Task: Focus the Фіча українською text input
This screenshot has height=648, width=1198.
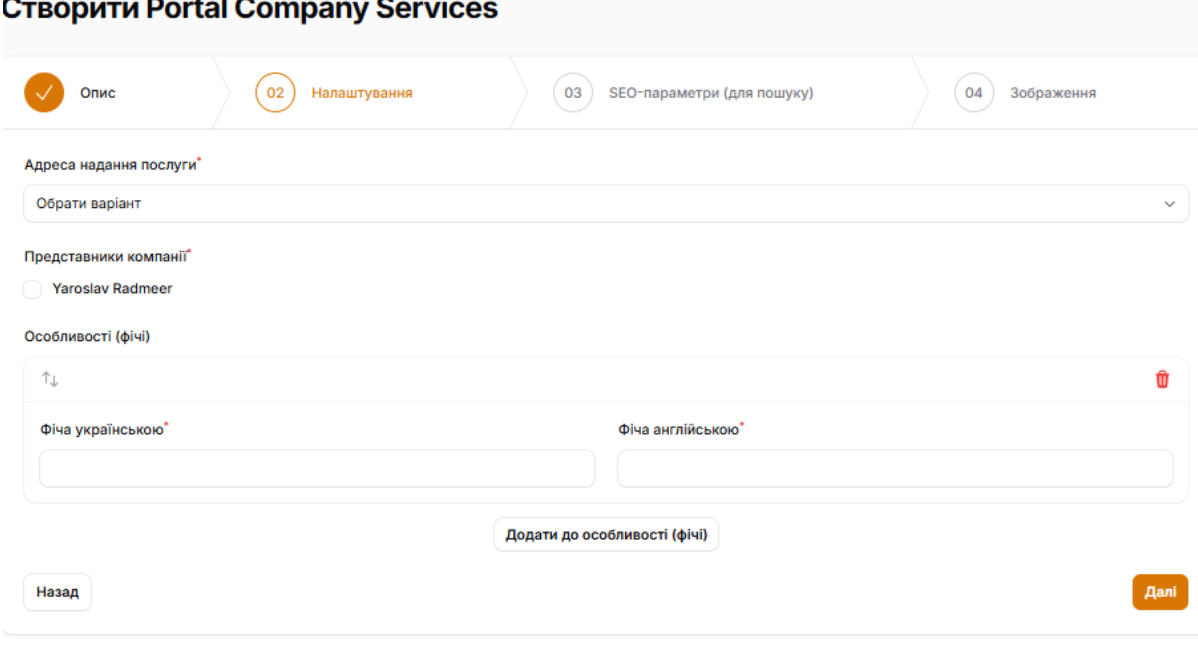Action: pyautogui.click(x=317, y=468)
